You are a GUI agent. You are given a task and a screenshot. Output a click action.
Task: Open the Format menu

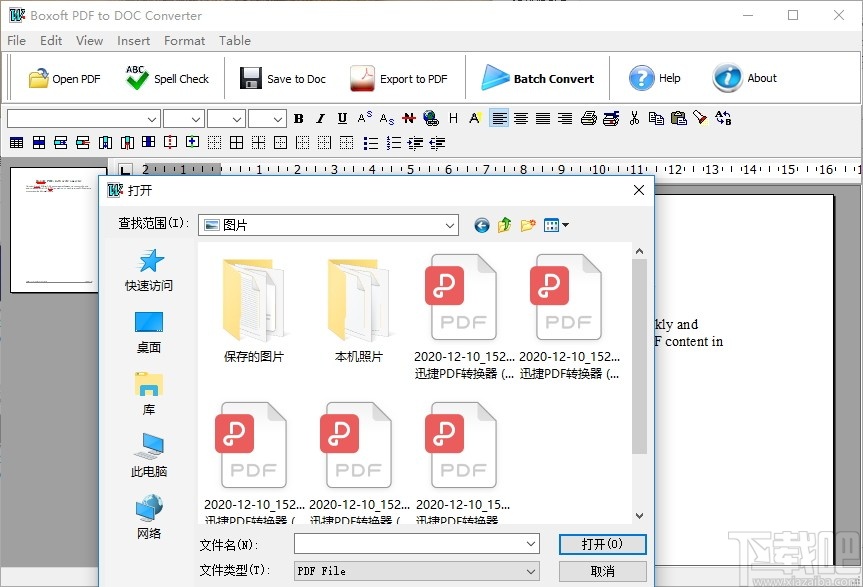coord(184,41)
